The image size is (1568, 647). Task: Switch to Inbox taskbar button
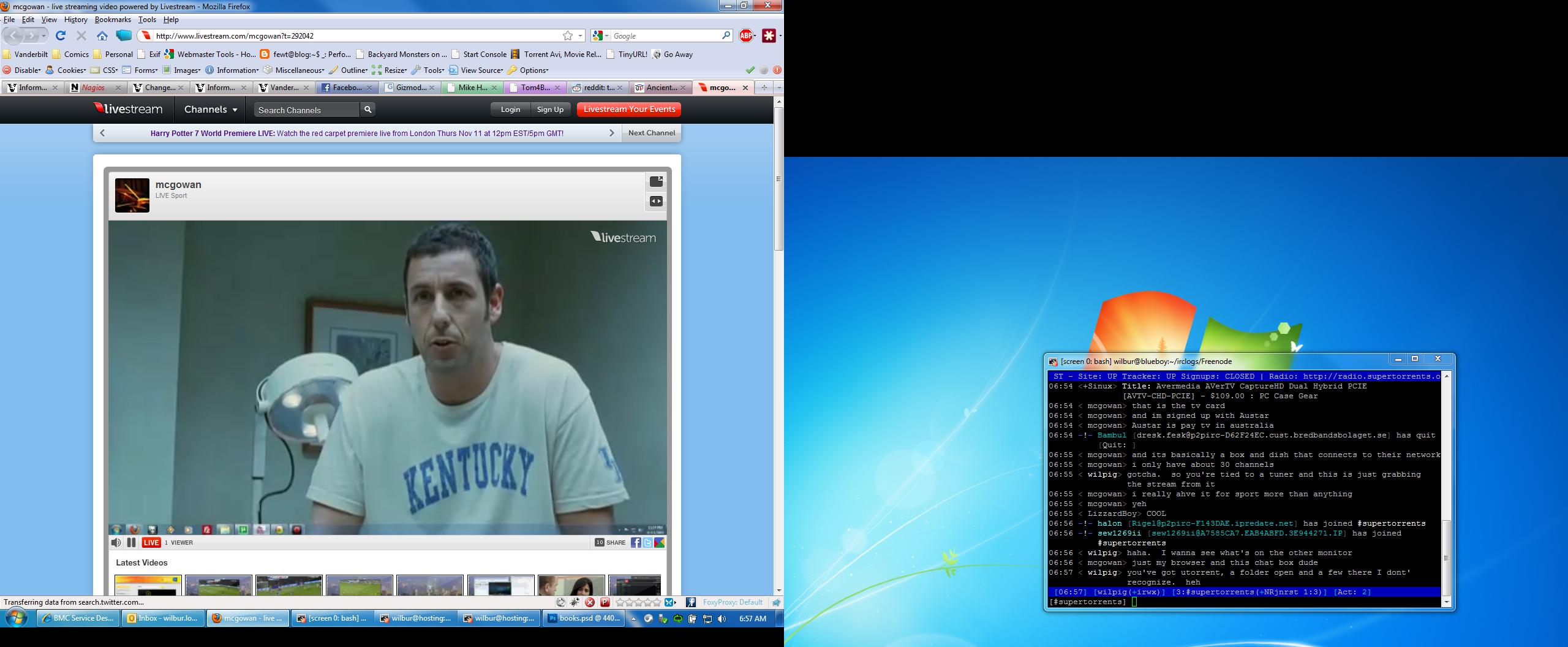[x=162, y=618]
